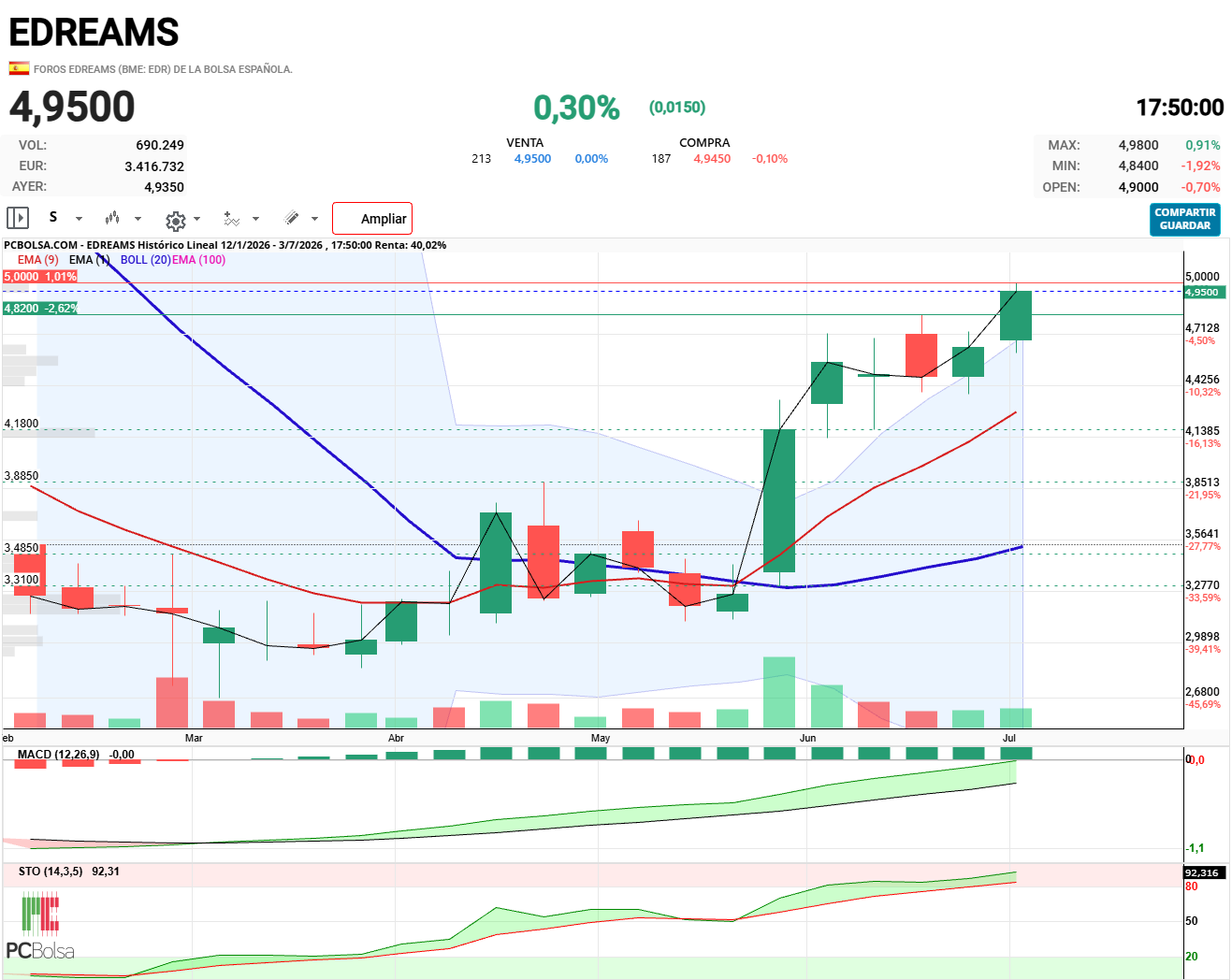
Task: Expand the drawing tools dropdown arrow
Action: 314,219
